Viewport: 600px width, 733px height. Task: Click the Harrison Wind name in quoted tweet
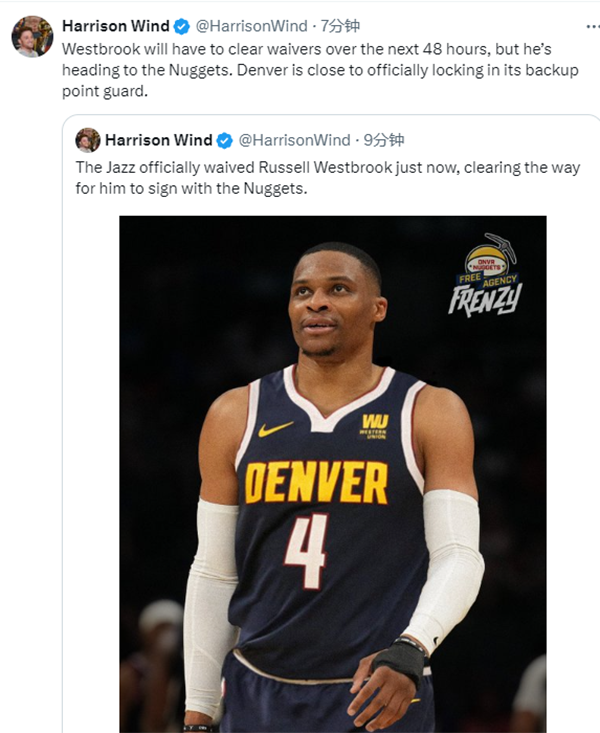158,140
